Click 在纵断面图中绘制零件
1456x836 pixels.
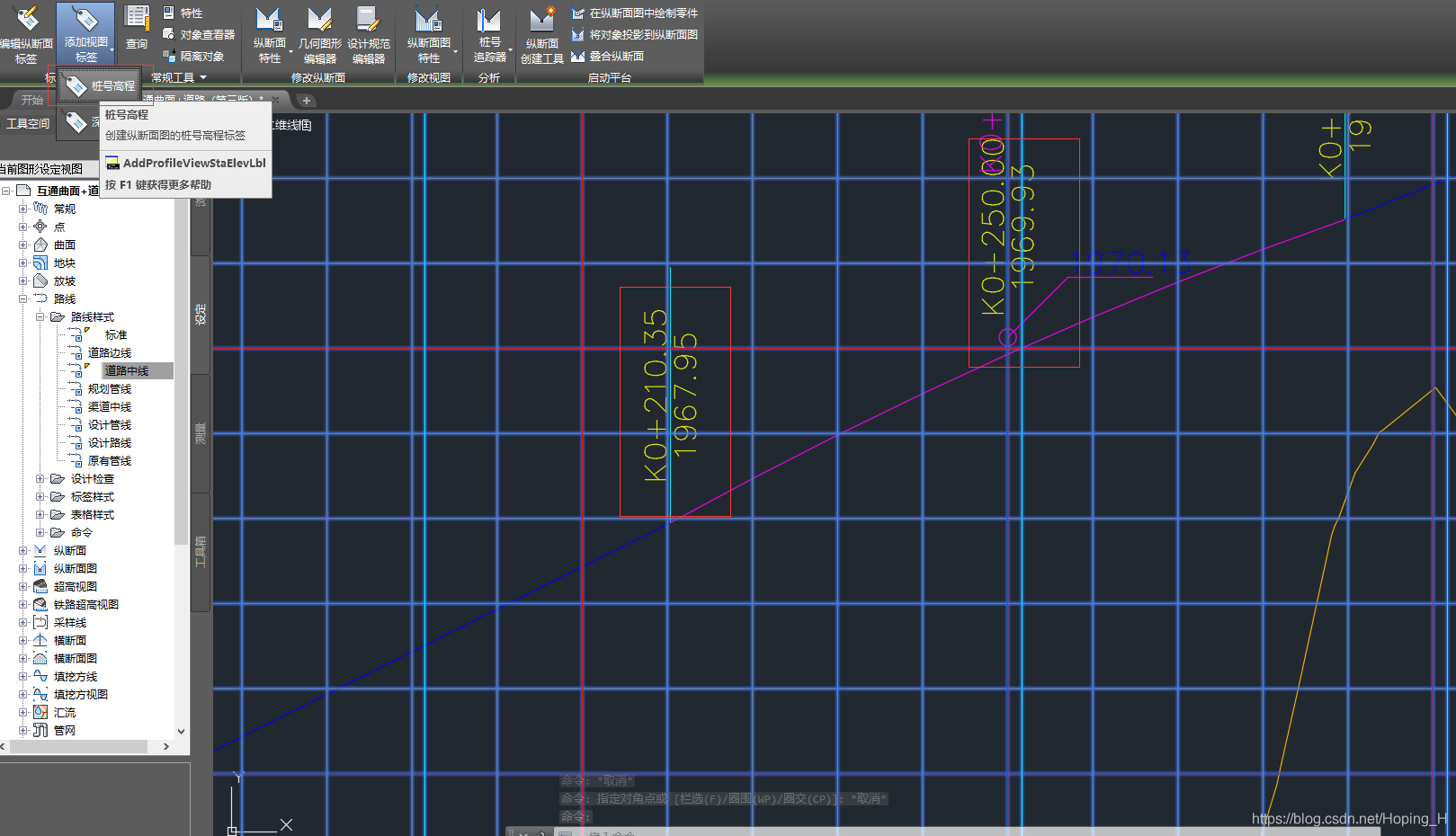[x=635, y=13]
